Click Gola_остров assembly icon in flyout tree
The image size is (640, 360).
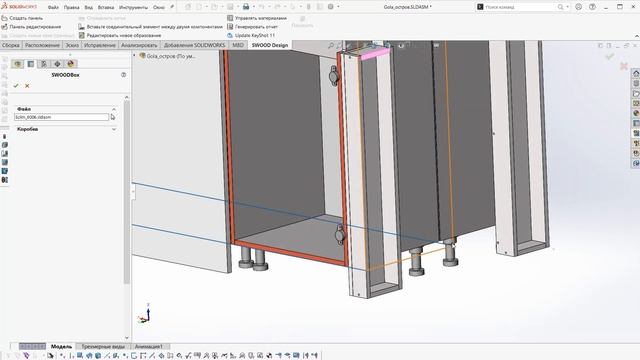coord(142,56)
